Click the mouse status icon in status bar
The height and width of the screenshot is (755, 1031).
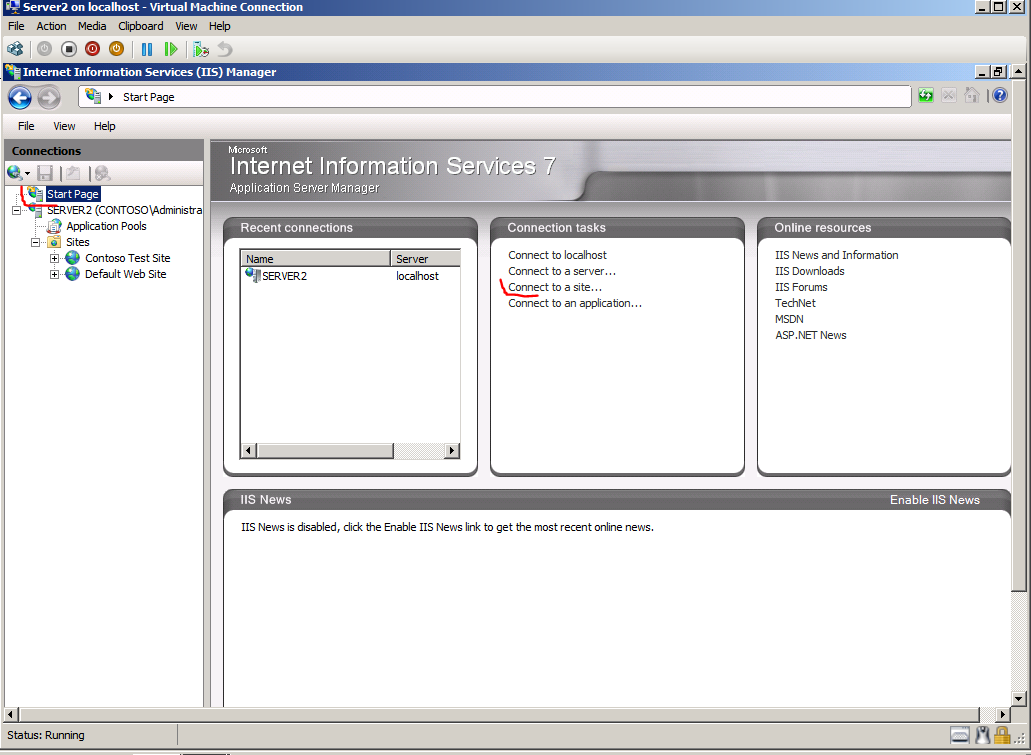(982, 735)
